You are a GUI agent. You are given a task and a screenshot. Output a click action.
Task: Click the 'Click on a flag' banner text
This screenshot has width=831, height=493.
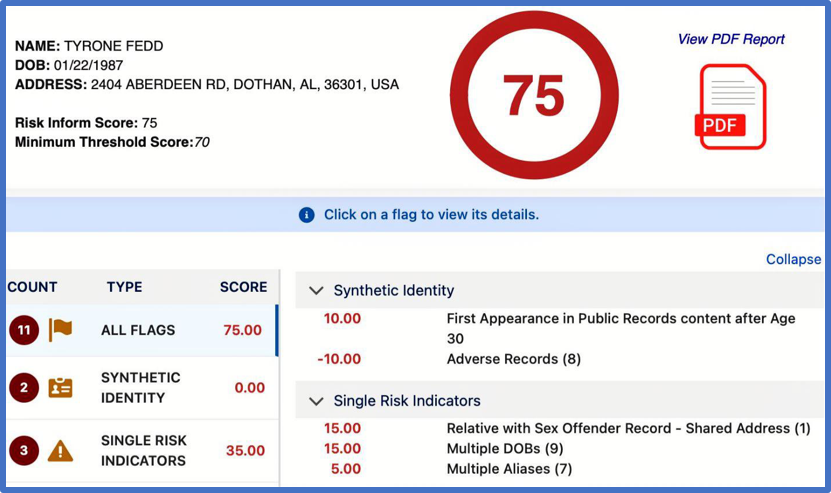point(431,215)
